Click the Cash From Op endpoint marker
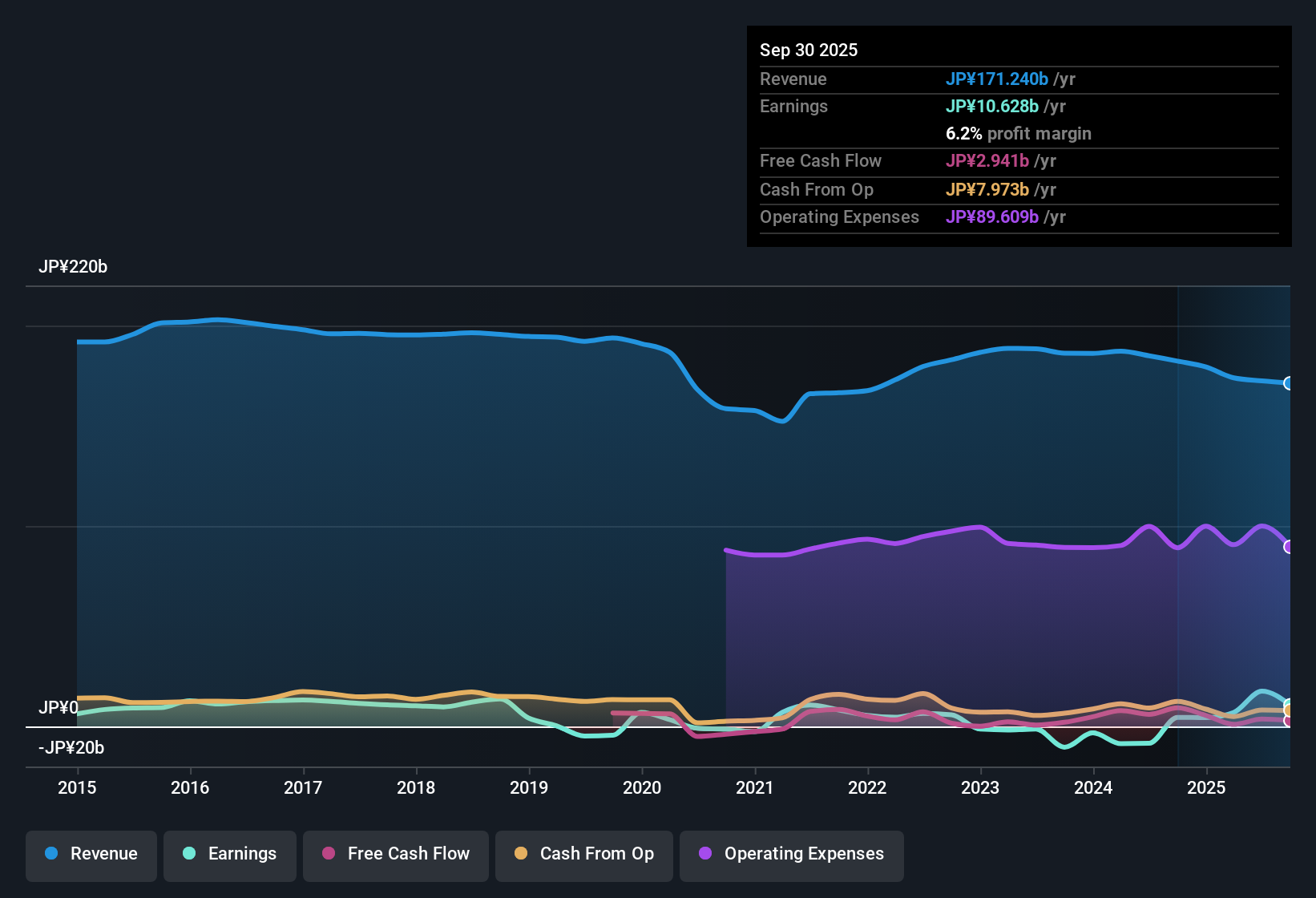This screenshot has width=1316, height=898. [x=1288, y=710]
